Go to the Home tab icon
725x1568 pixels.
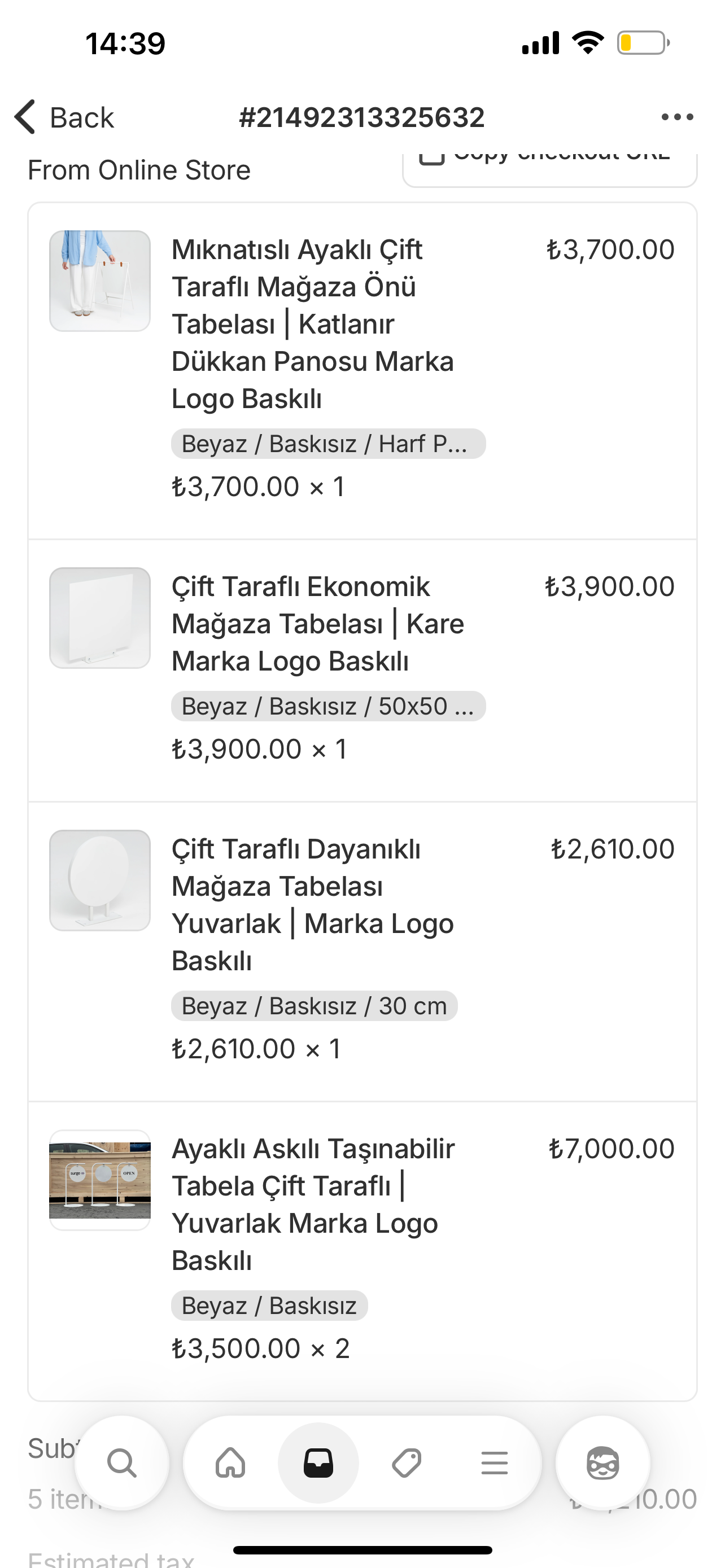click(231, 1462)
